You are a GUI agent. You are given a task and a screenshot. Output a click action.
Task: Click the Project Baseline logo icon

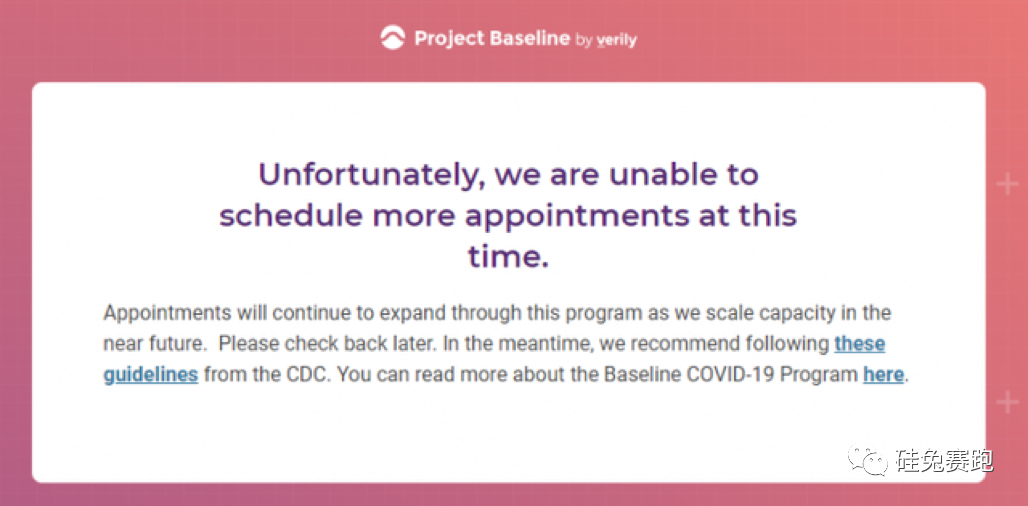pos(393,39)
